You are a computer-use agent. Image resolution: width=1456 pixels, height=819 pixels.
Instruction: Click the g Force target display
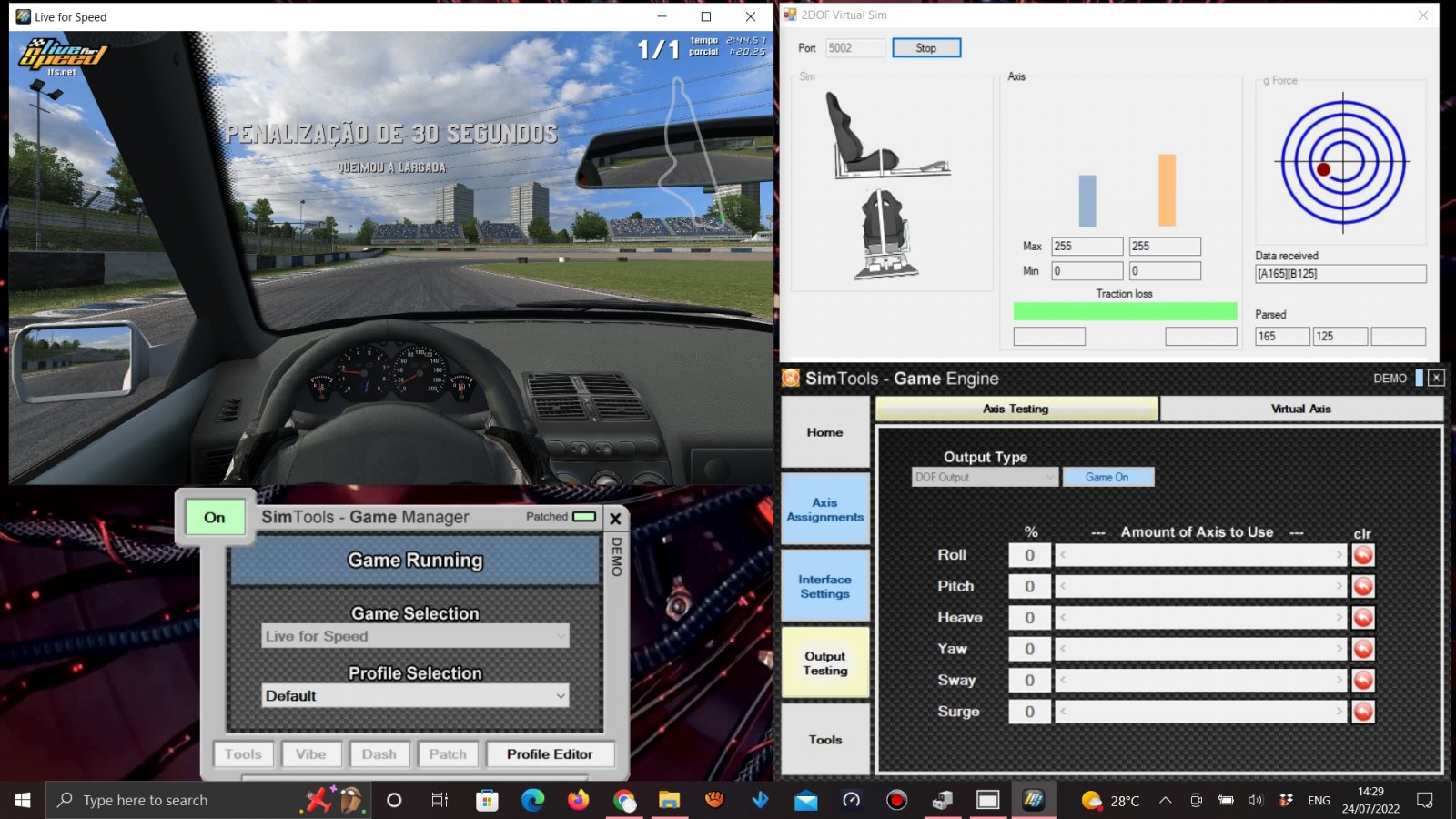[1343, 163]
